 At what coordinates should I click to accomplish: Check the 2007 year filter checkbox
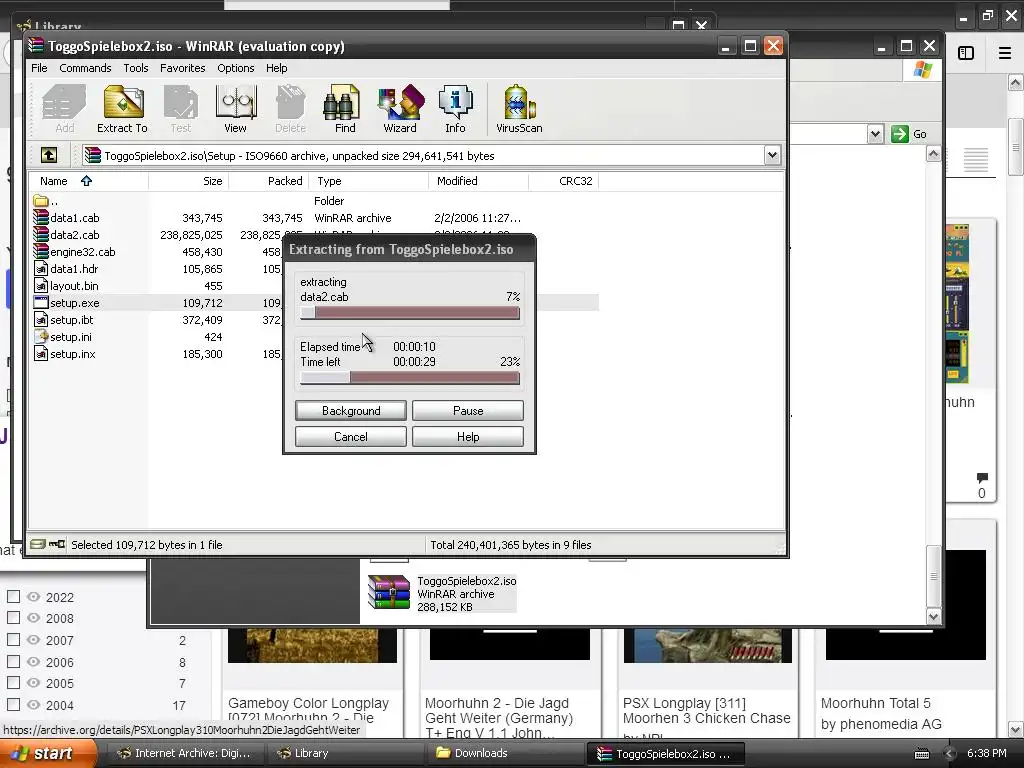click(13, 639)
